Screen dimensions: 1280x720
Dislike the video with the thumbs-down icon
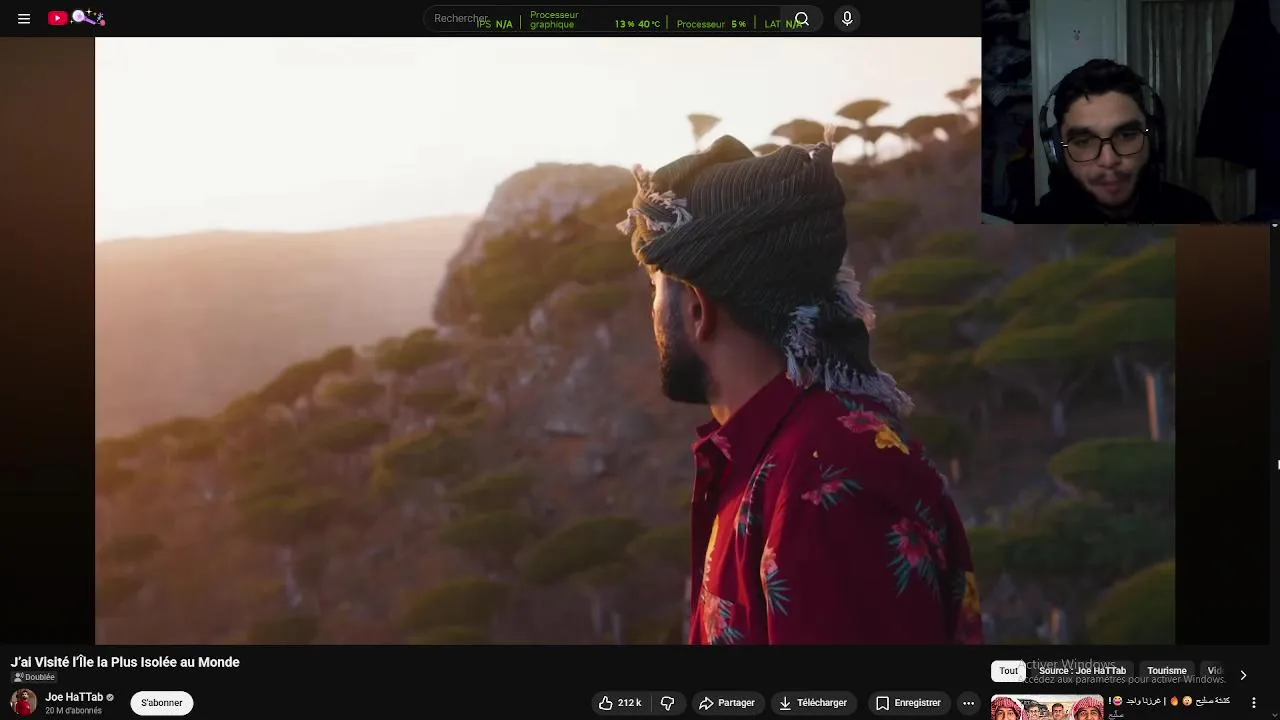click(668, 703)
